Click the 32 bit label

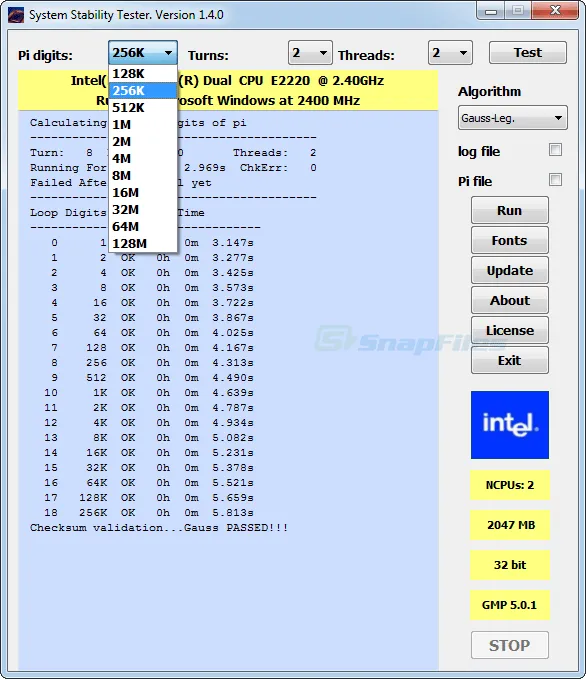click(x=510, y=565)
